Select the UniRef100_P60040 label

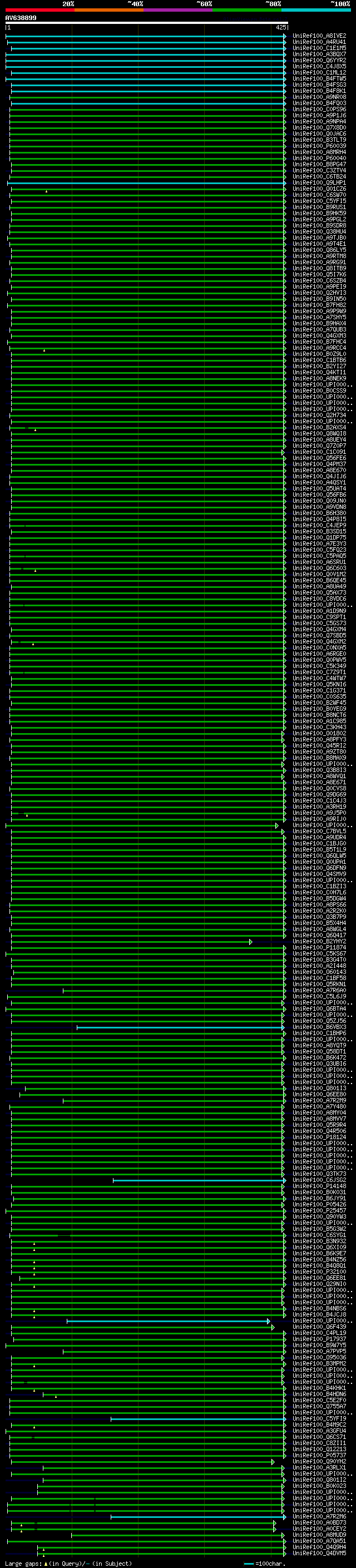[x=319, y=159]
